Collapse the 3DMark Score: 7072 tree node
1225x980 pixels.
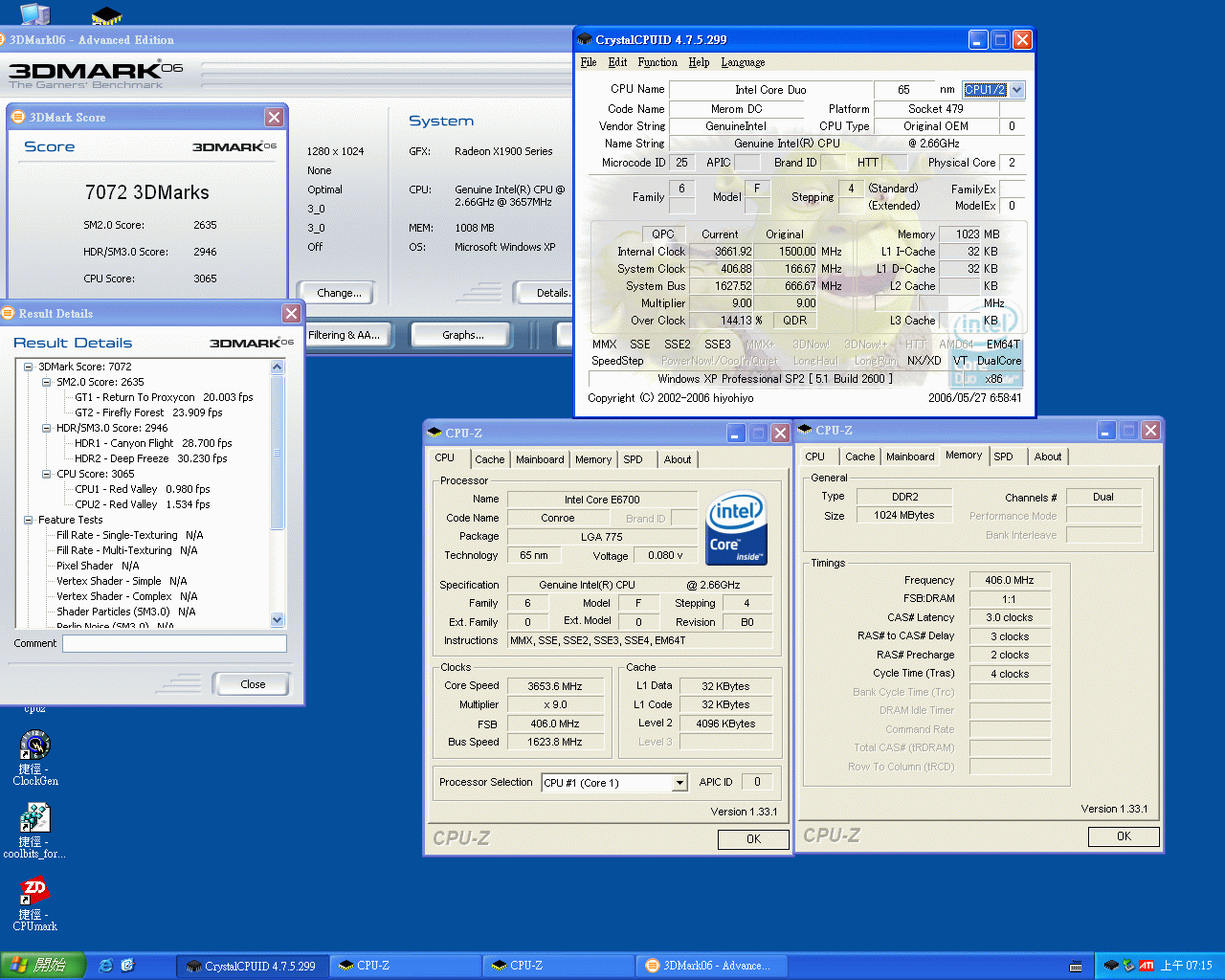[x=29, y=367]
